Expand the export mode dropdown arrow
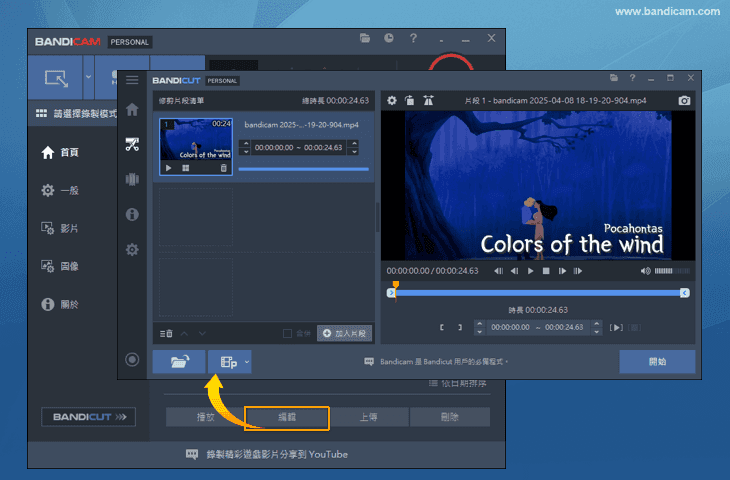This screenshot has height=480, width=730. (247, 362)
